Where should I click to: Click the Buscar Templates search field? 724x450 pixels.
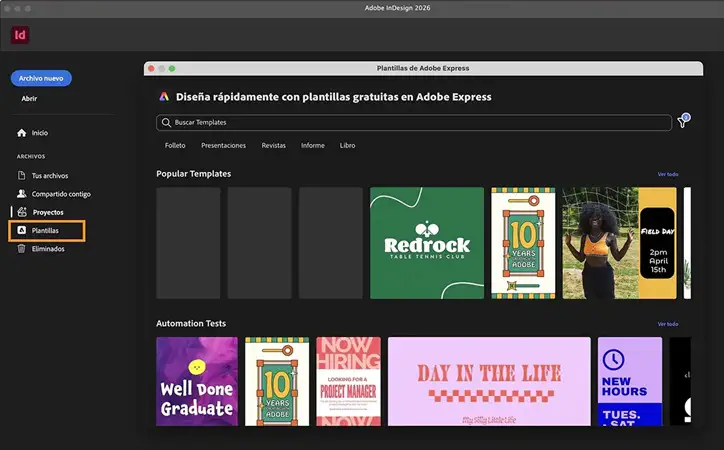(x=414, y=123)
